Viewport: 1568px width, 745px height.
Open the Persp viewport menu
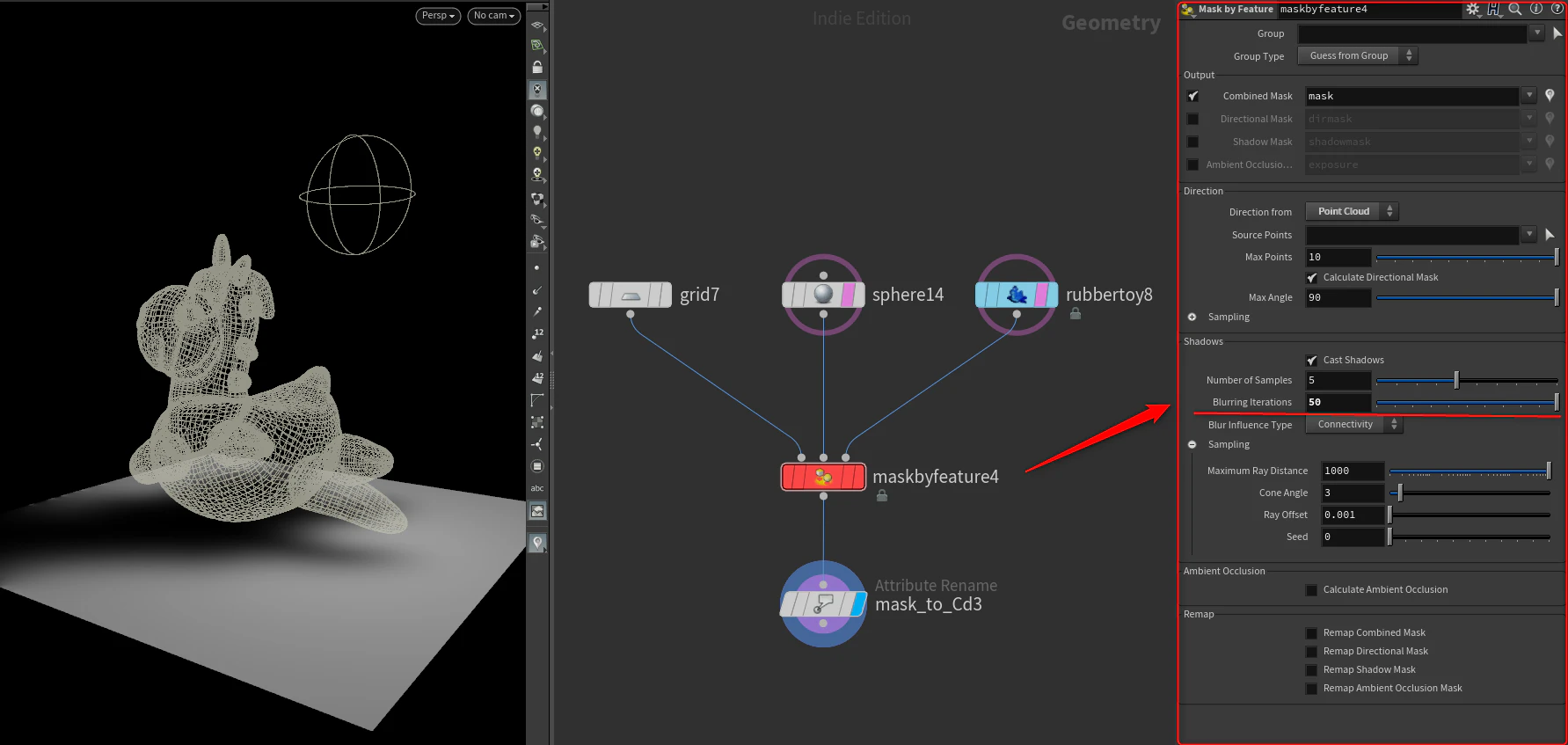[x=438, y=16]
